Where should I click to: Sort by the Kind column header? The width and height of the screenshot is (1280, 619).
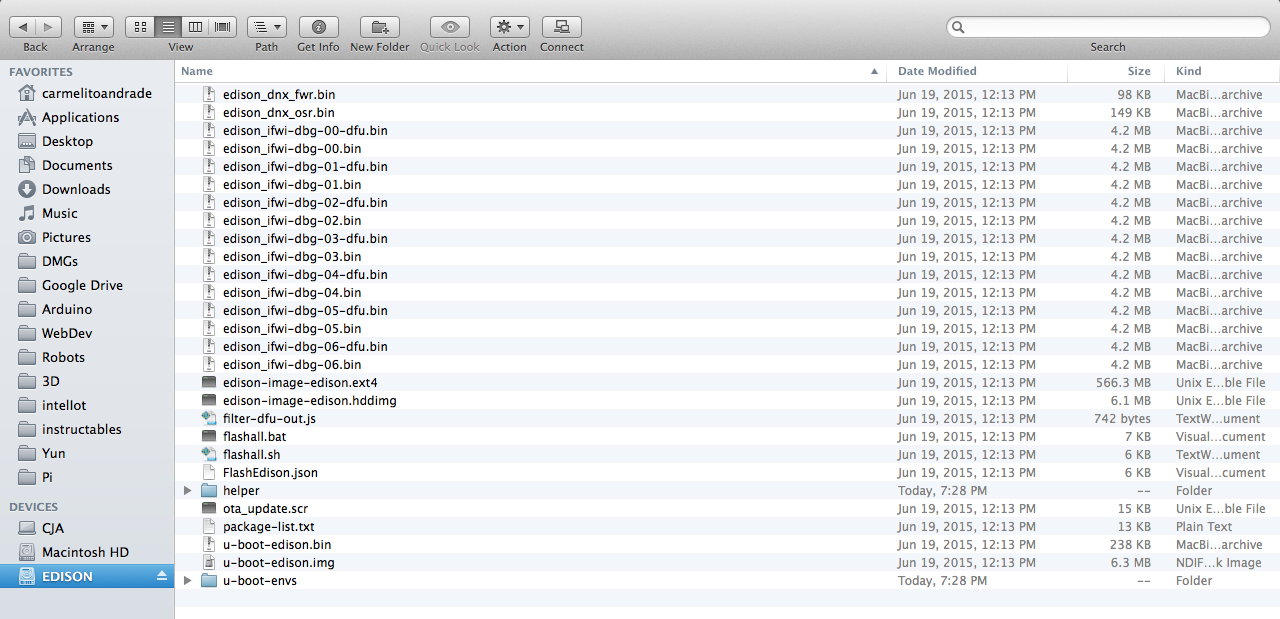1222,71
